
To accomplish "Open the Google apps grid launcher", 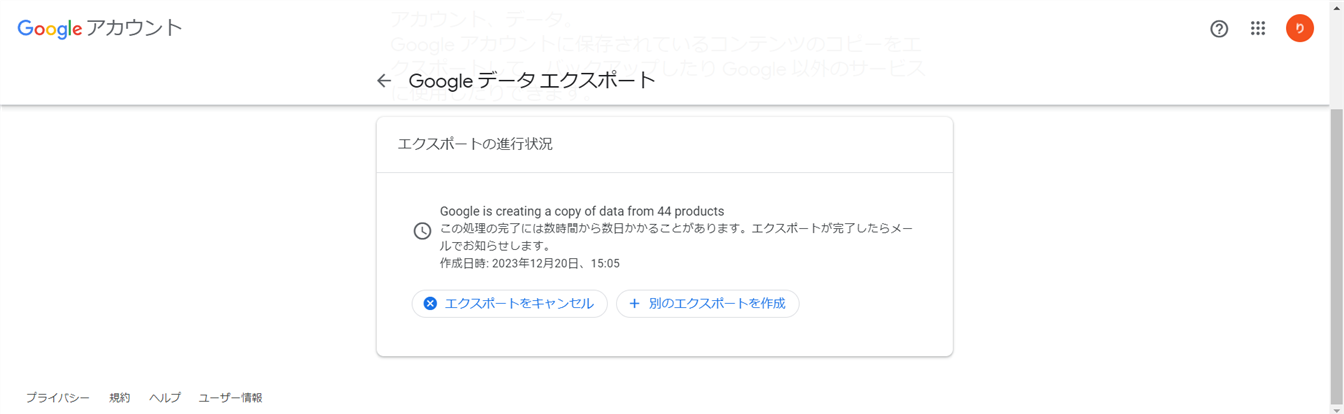I will tap(1258, 29).
